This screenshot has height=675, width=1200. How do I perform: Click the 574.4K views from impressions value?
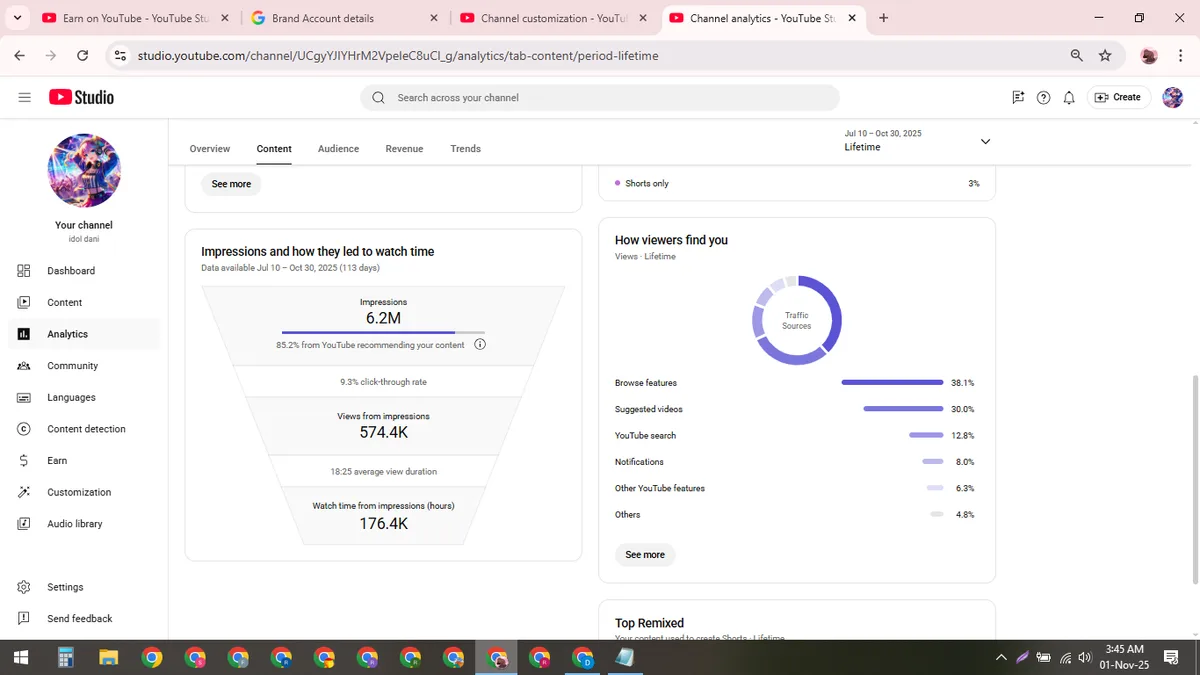point(384,433)
